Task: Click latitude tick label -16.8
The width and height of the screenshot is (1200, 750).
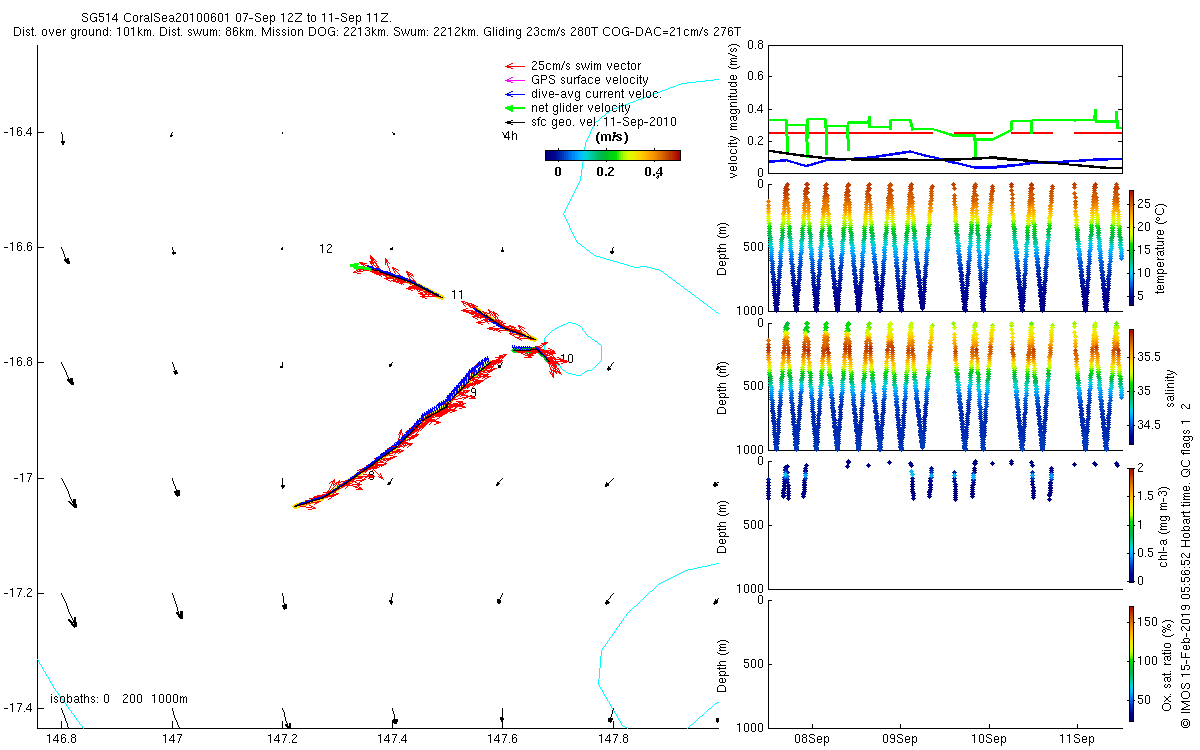Action: point(18,362)
